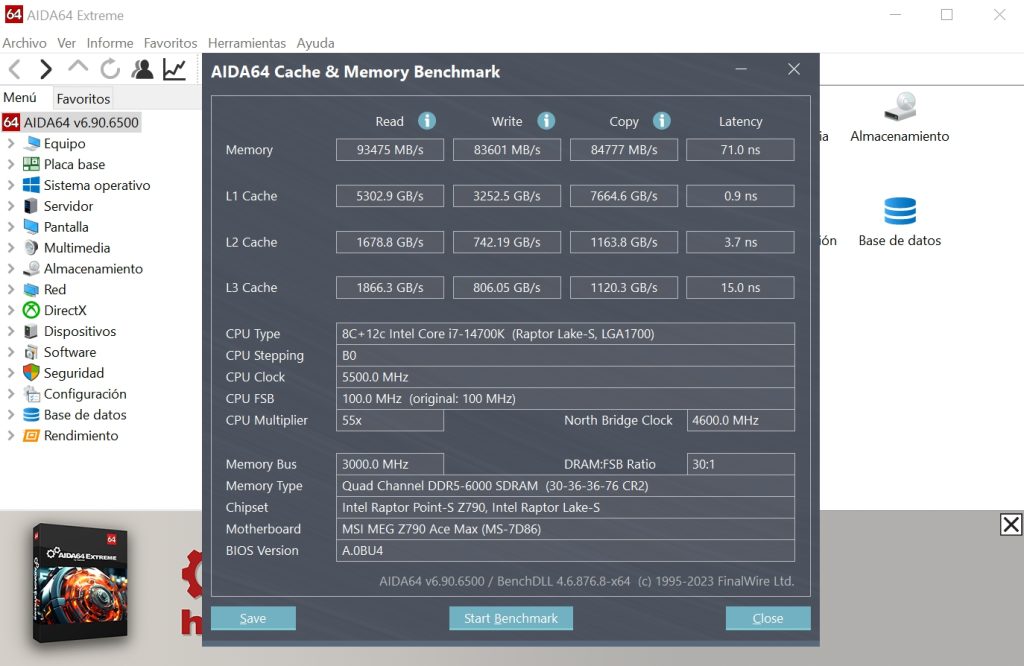Click the Memory Type DDR5-6000 field
1024x666 pixels.
tap(566, 486)
